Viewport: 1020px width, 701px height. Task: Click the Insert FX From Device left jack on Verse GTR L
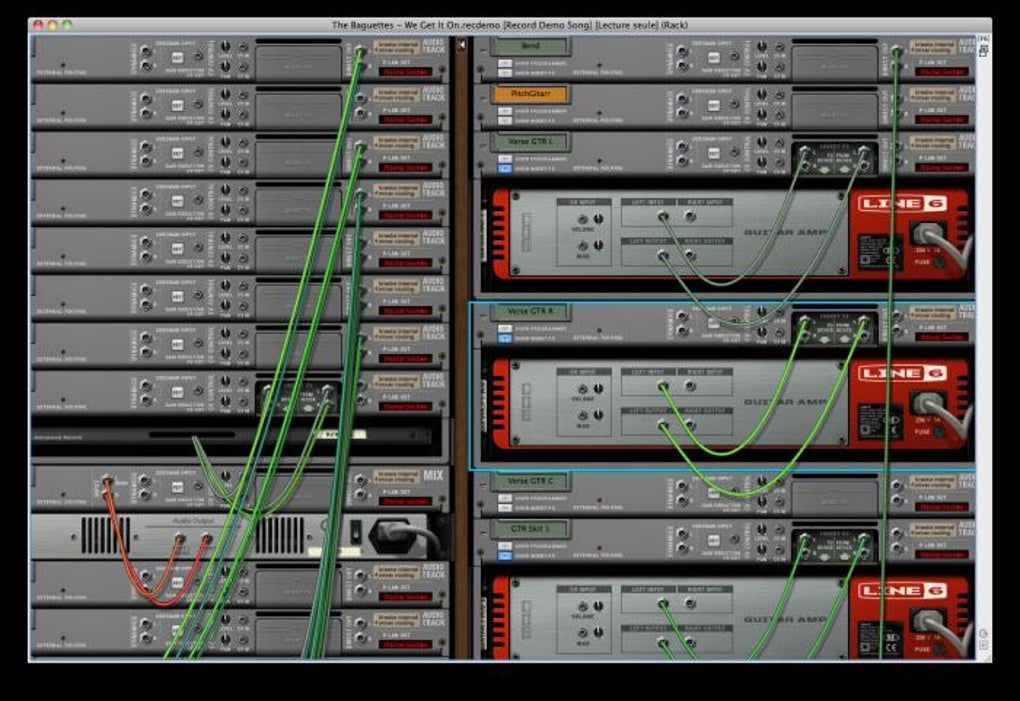point(863,152)
